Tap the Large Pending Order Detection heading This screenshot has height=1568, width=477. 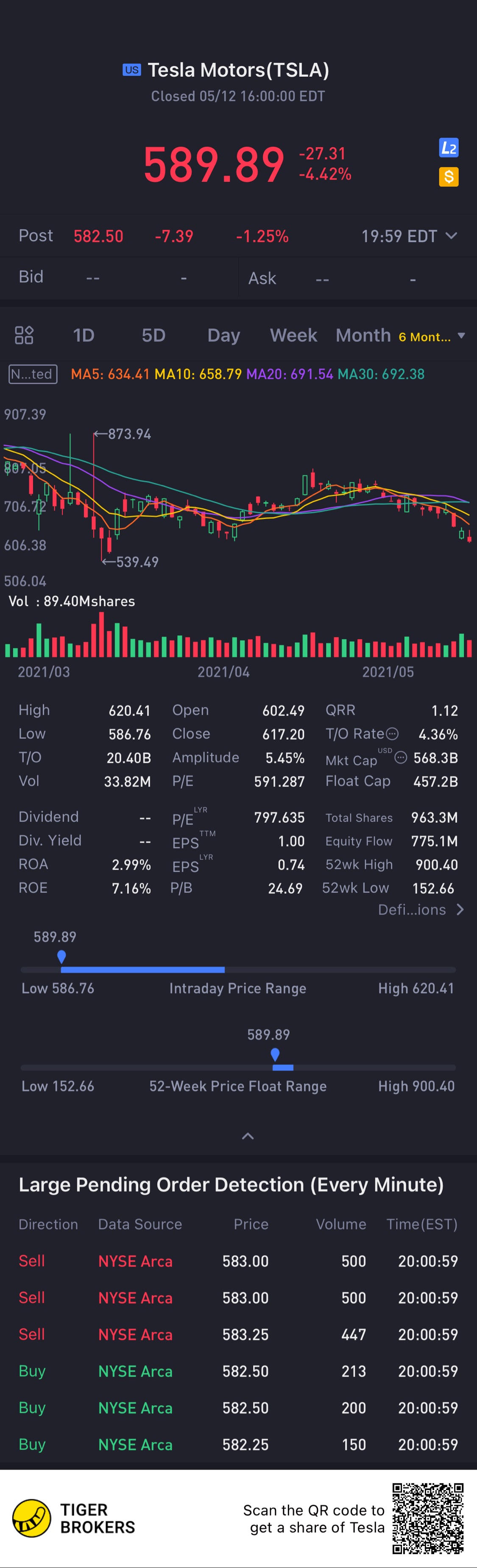(231, 1184)
